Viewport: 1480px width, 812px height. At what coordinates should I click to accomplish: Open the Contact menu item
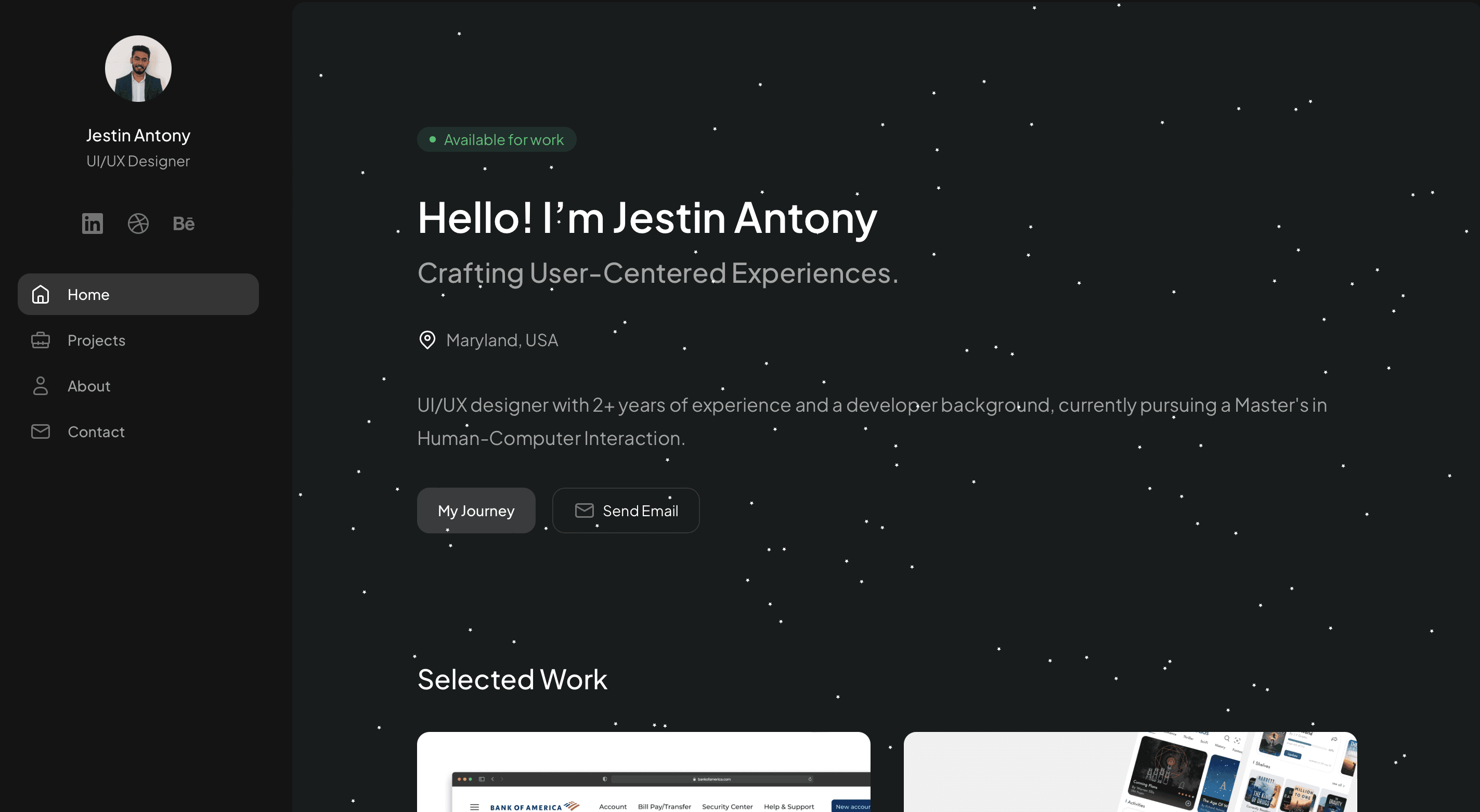coord(138,431)
